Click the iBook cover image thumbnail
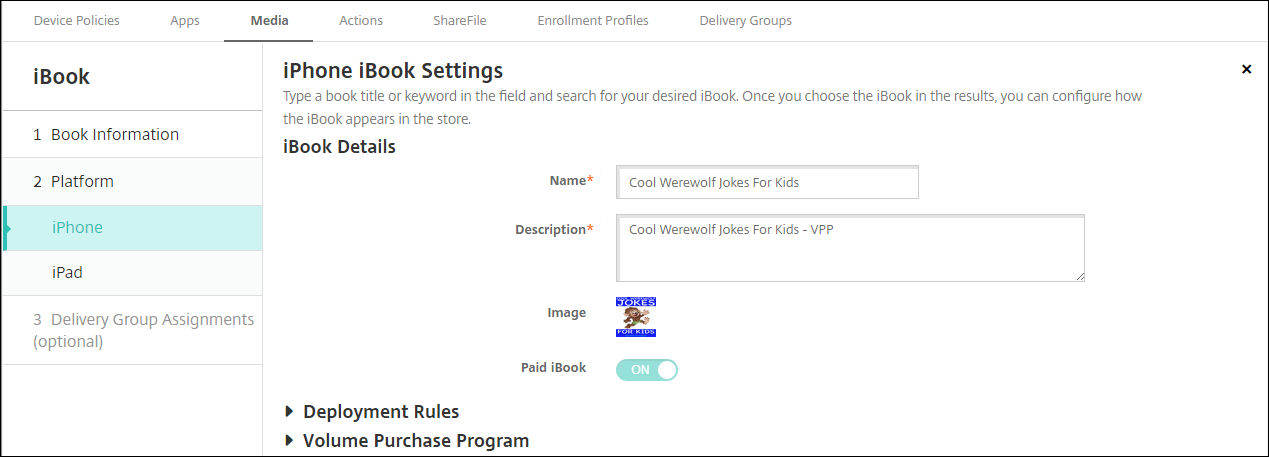 click(636, 316)
